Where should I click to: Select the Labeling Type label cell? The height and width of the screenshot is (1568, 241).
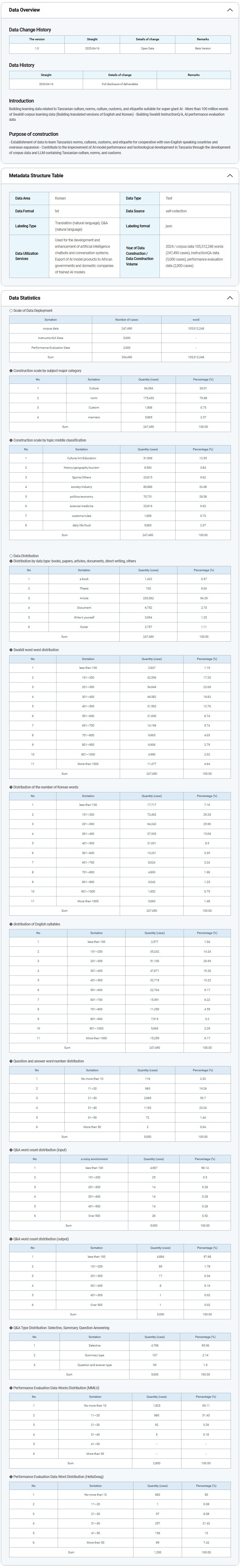click(x=29, y=226)
